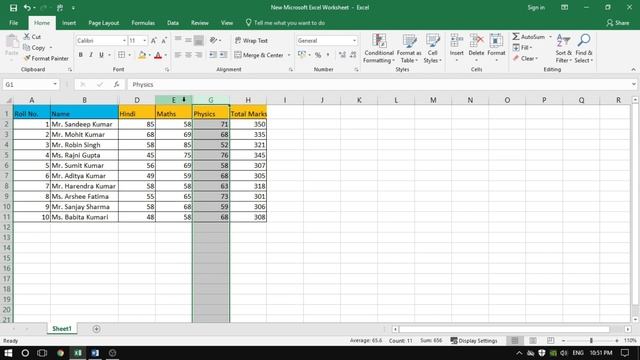
Task: Click the Tell me what you want to do box
Action: (285, 23)
